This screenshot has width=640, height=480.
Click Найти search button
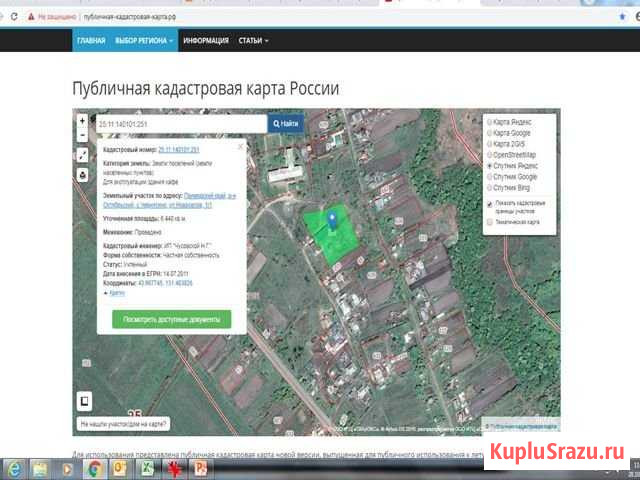(286, 124)
